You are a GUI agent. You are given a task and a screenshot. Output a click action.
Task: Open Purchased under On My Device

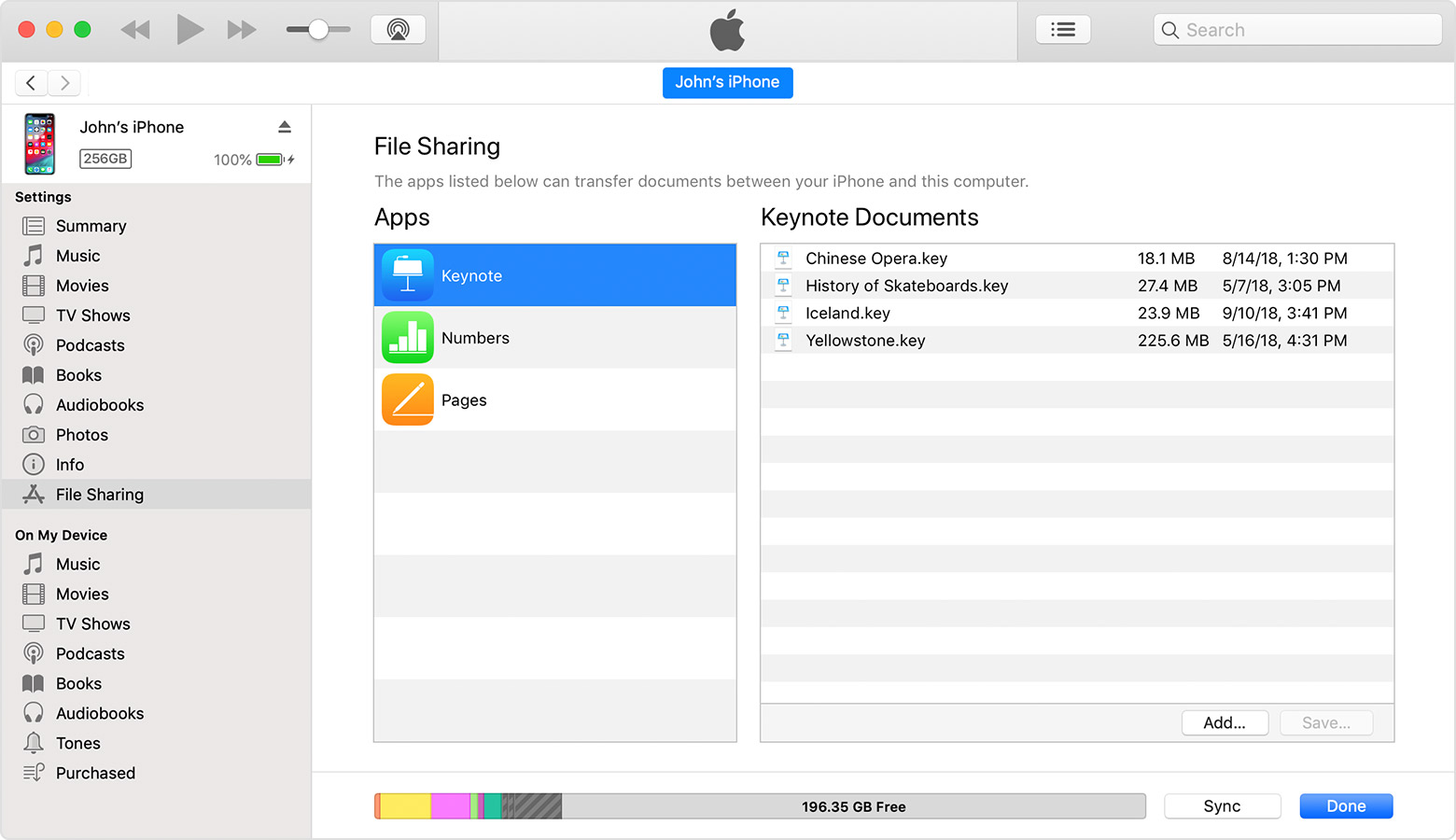point(93,773)
